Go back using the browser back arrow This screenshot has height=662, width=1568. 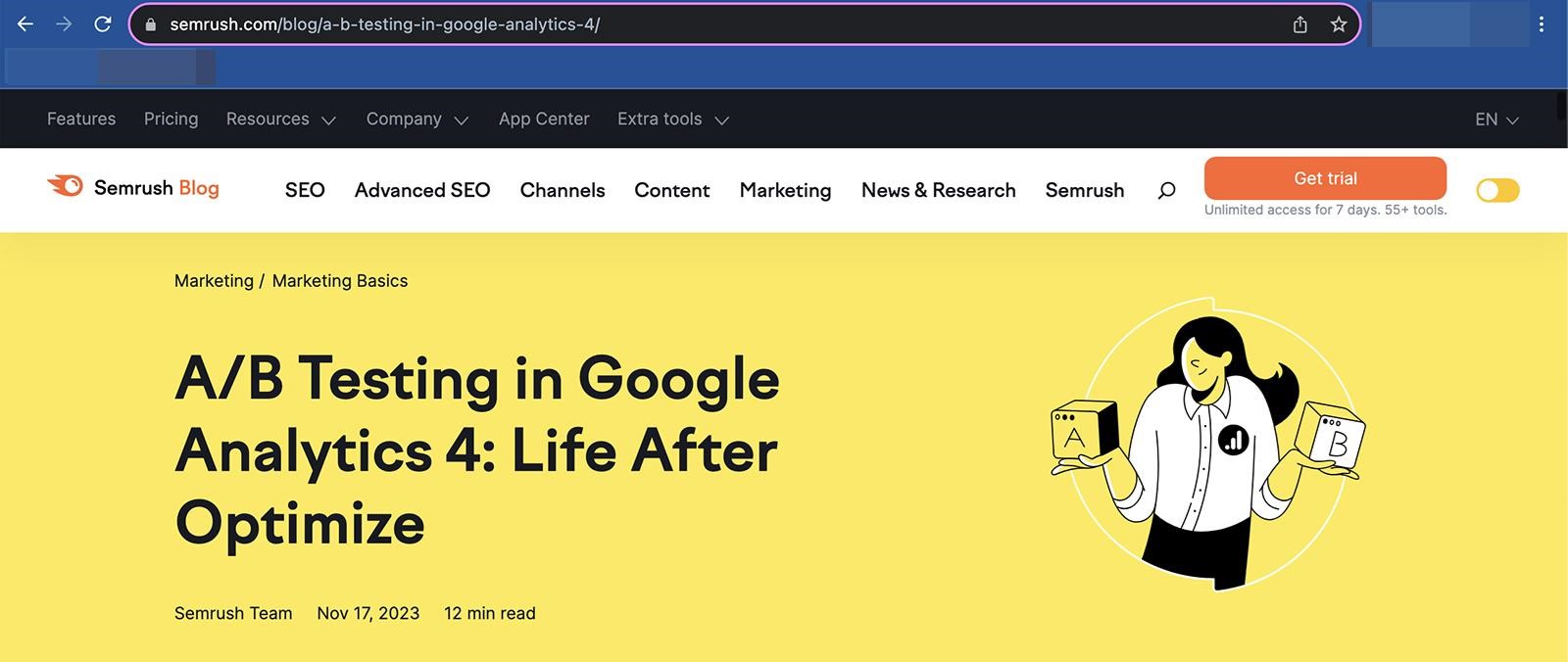(25, 24)
